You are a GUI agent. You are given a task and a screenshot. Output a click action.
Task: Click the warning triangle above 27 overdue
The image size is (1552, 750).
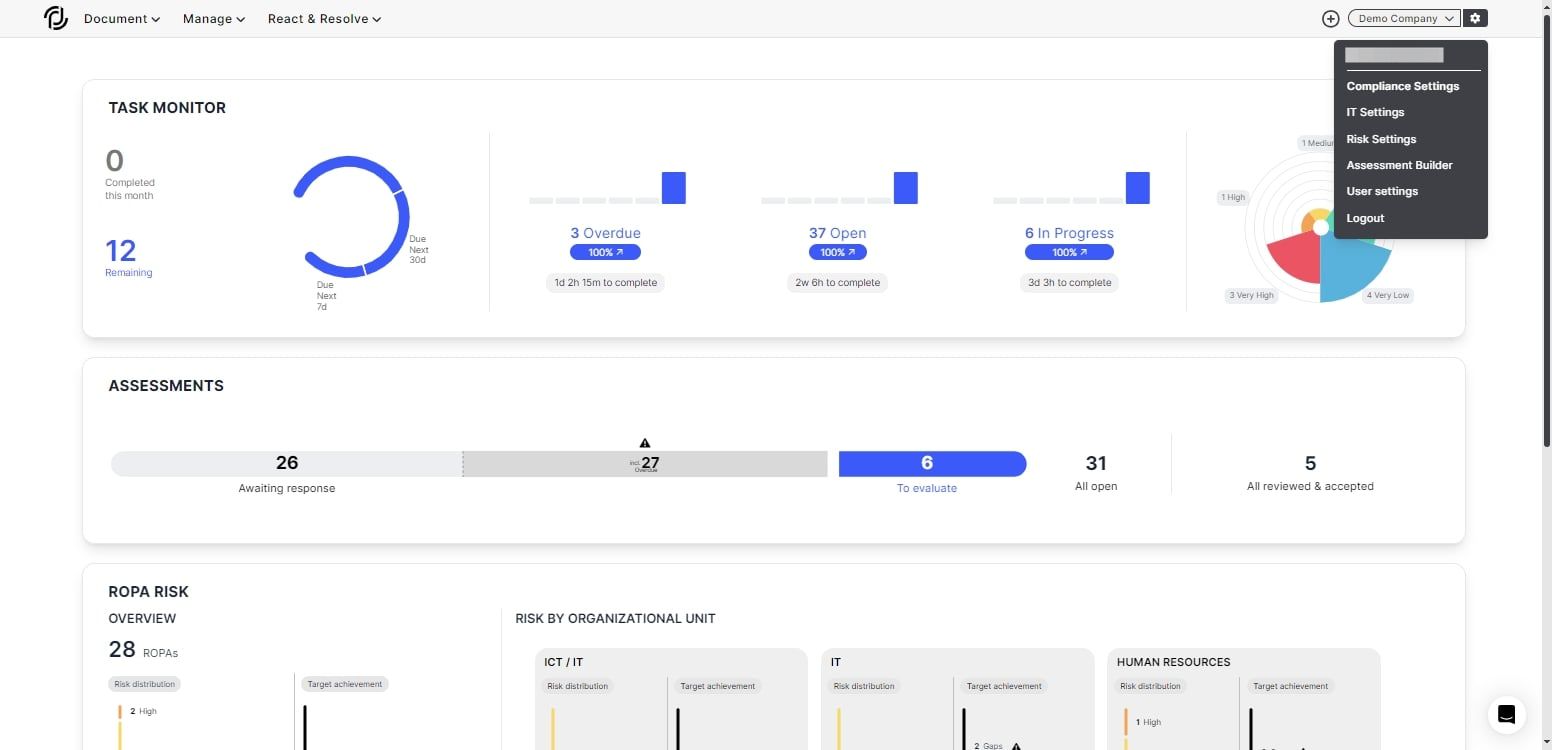(645, 443)
